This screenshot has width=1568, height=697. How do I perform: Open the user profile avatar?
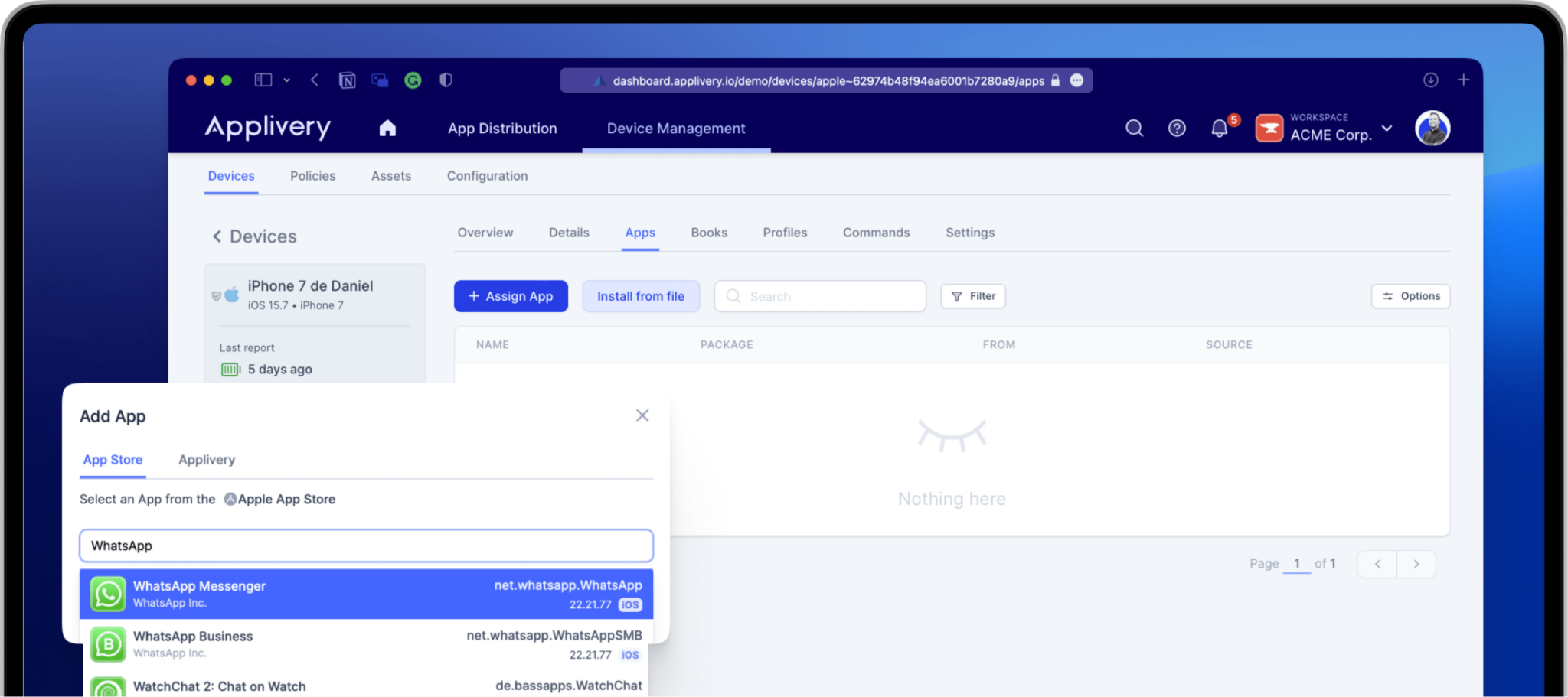(1432, 128)
